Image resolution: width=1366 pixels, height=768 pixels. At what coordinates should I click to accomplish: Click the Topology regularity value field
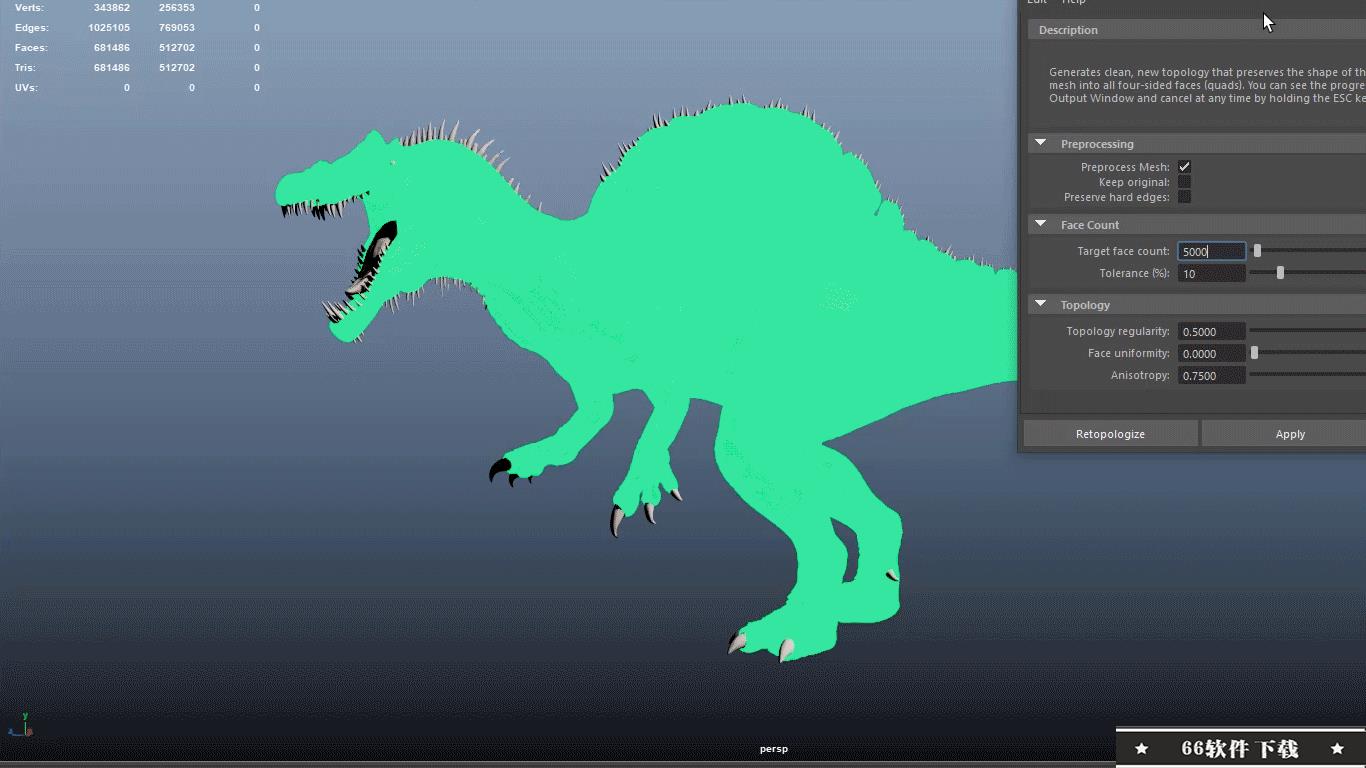tap(1211, 332)
